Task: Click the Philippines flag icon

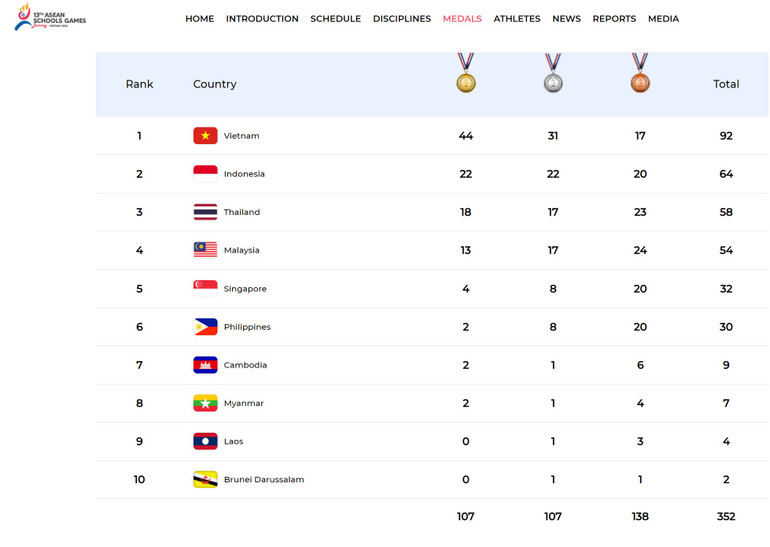Action: click(205, 327)
